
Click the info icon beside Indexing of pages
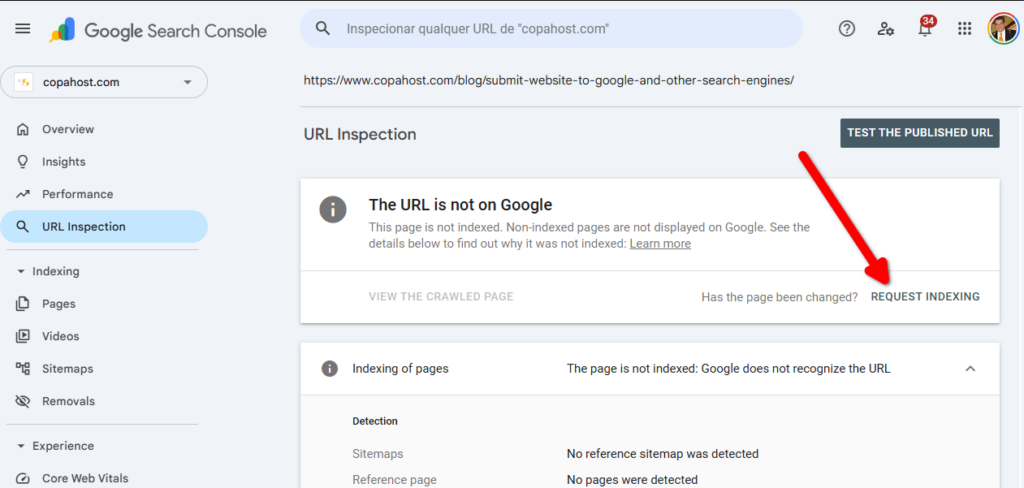(330, 368)
